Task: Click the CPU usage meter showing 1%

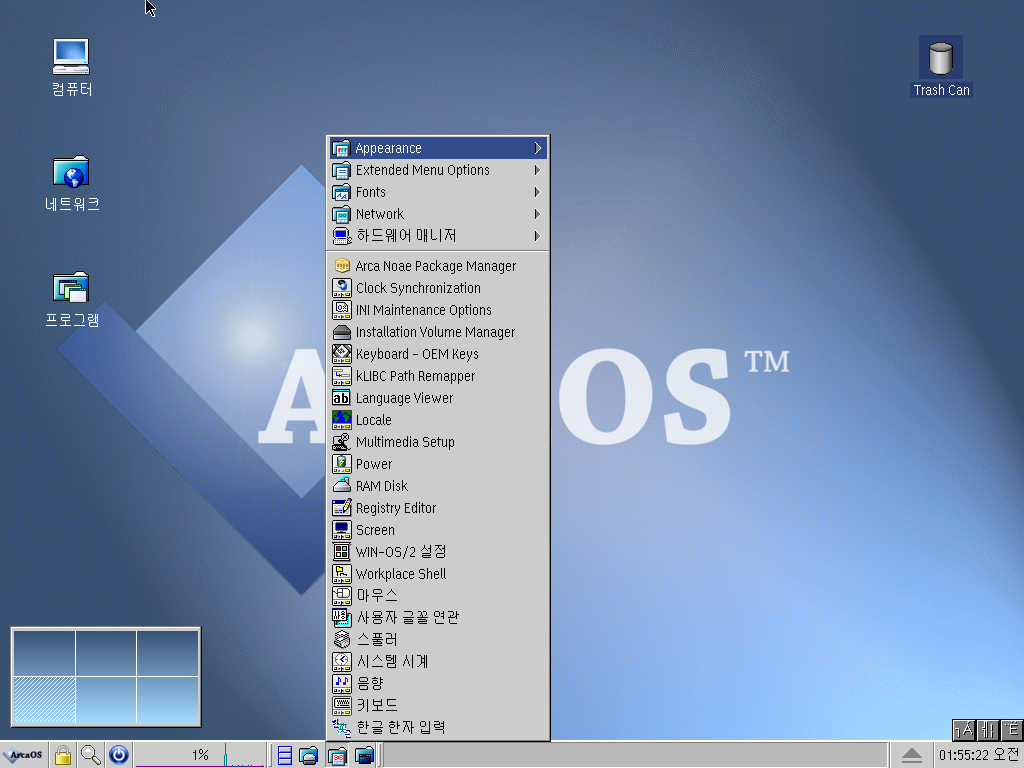Action: coord(200,755)
